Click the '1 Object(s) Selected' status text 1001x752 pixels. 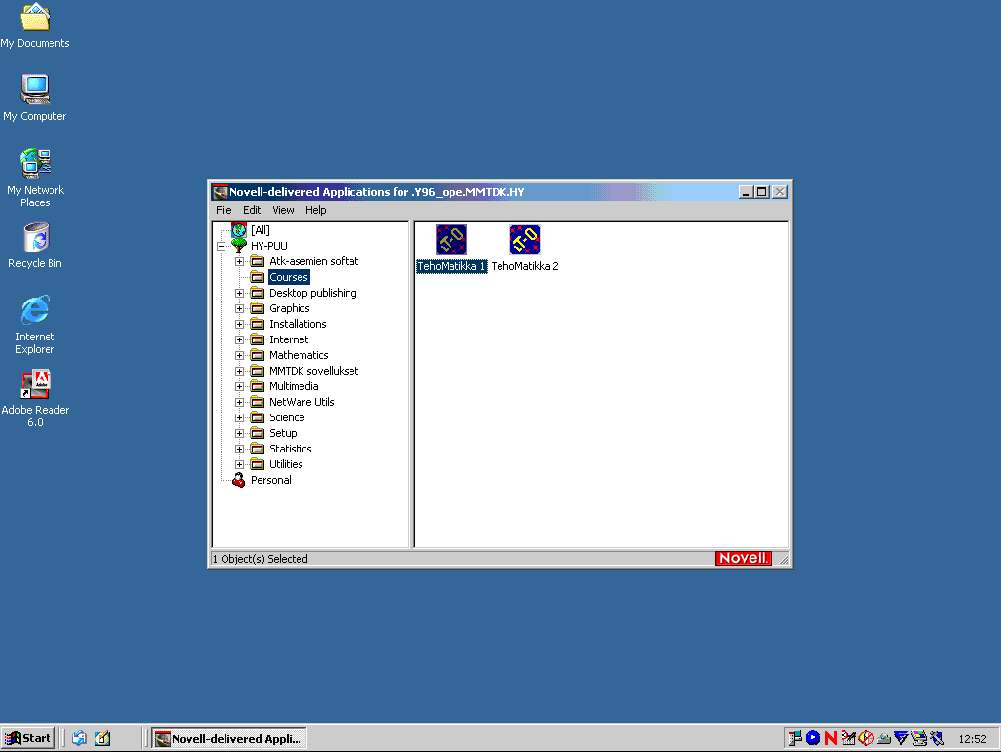pos(260,559)
